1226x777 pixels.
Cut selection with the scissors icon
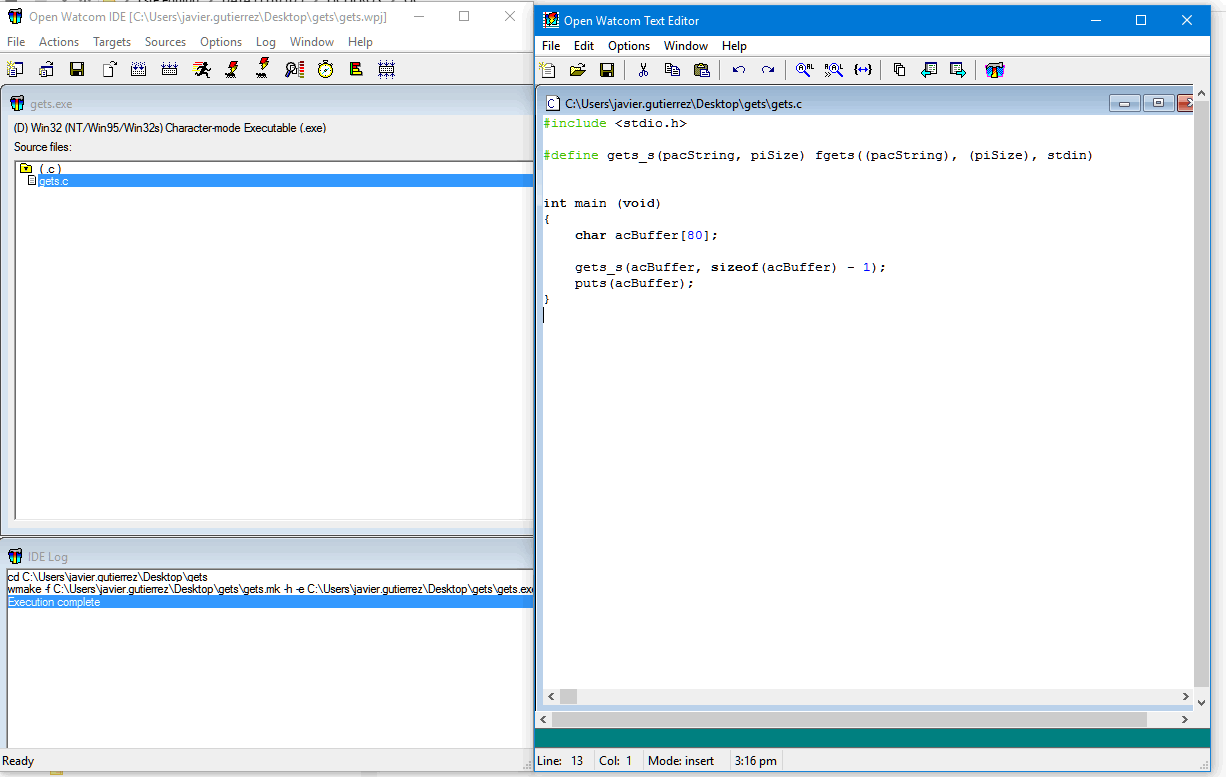coord(643,70)
